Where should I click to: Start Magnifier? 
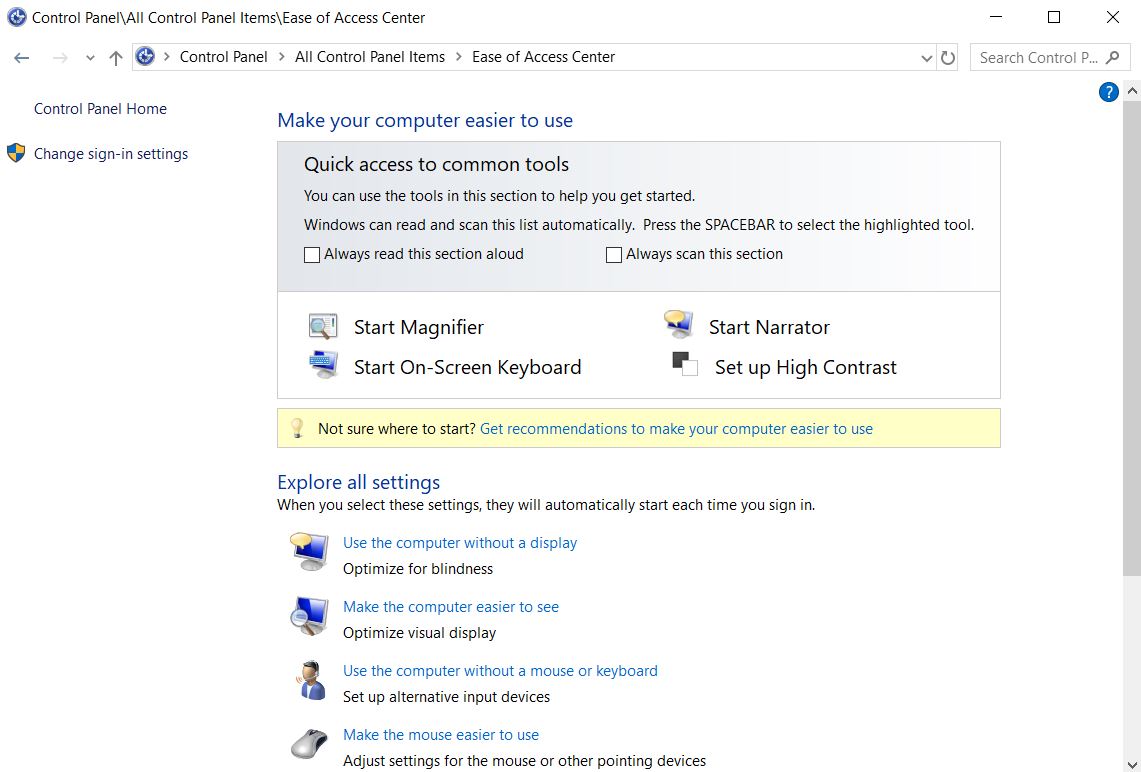pos(418,327)
